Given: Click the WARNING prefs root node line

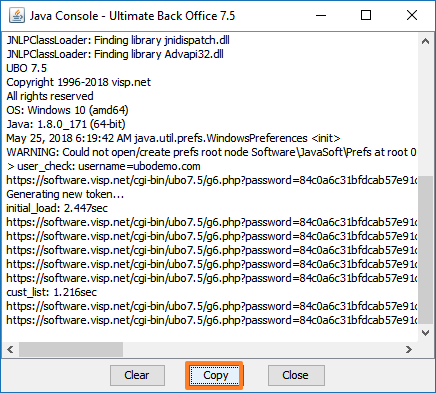Looking at the screenshot, I should point(211,152).
